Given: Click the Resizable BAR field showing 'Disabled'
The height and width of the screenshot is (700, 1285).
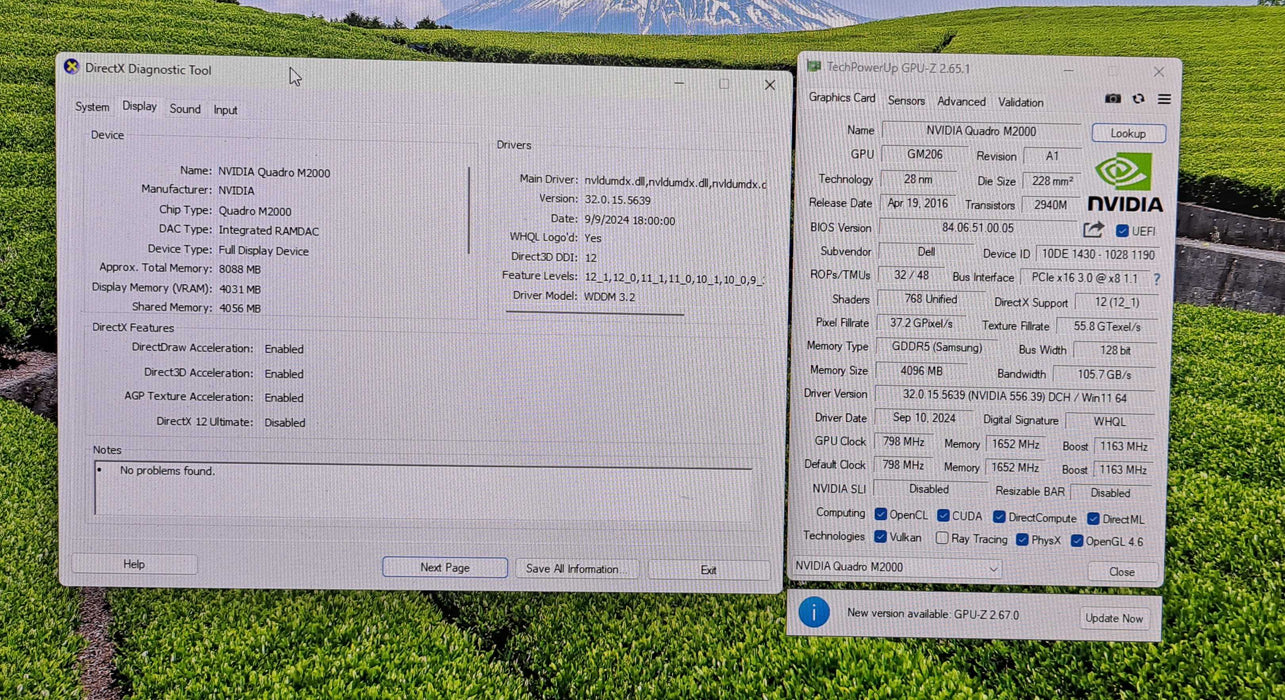Looking at the screenshot, I should coord(1111,493).
